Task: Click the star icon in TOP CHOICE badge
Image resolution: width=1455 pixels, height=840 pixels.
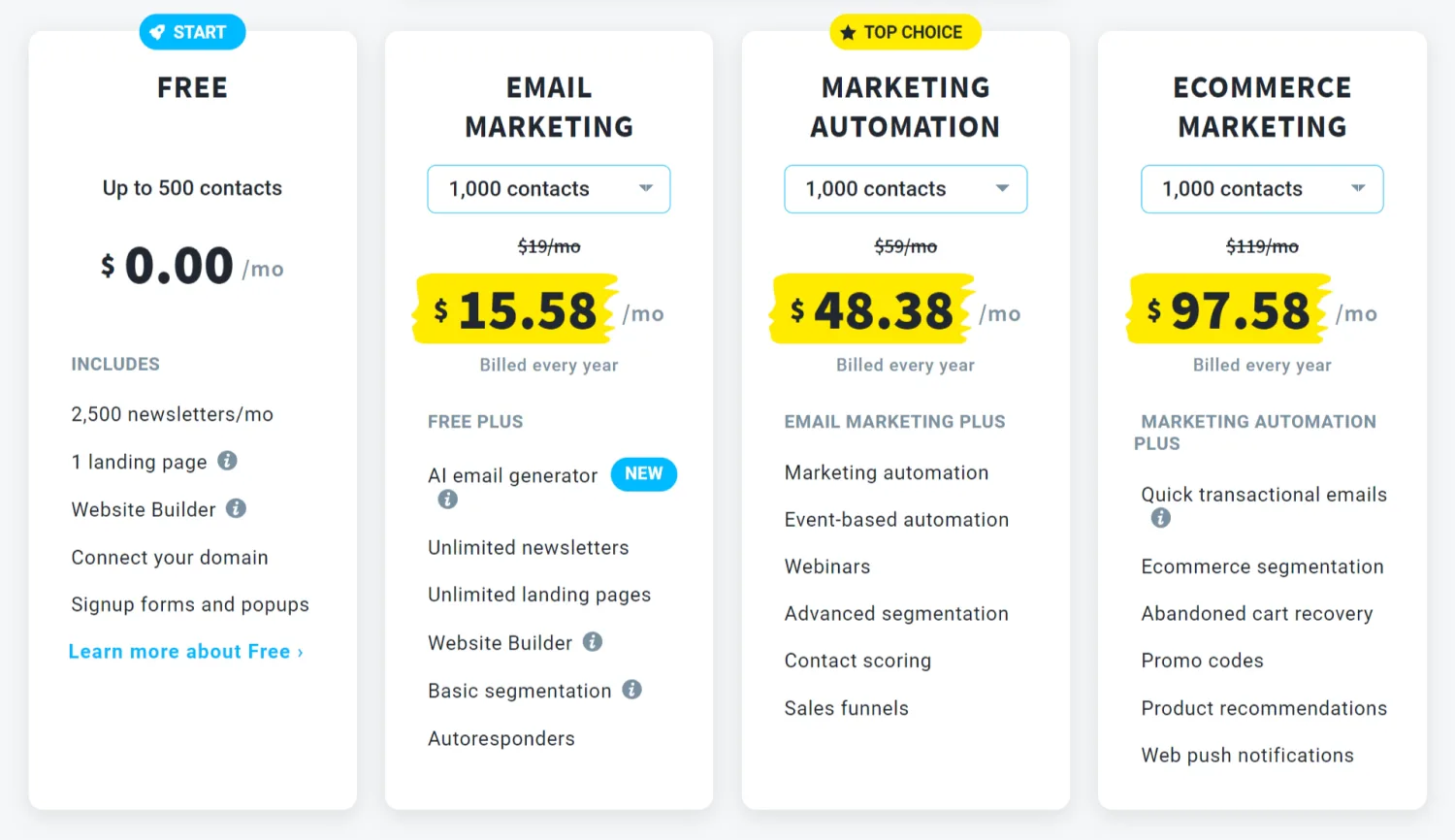Action: 848,33
